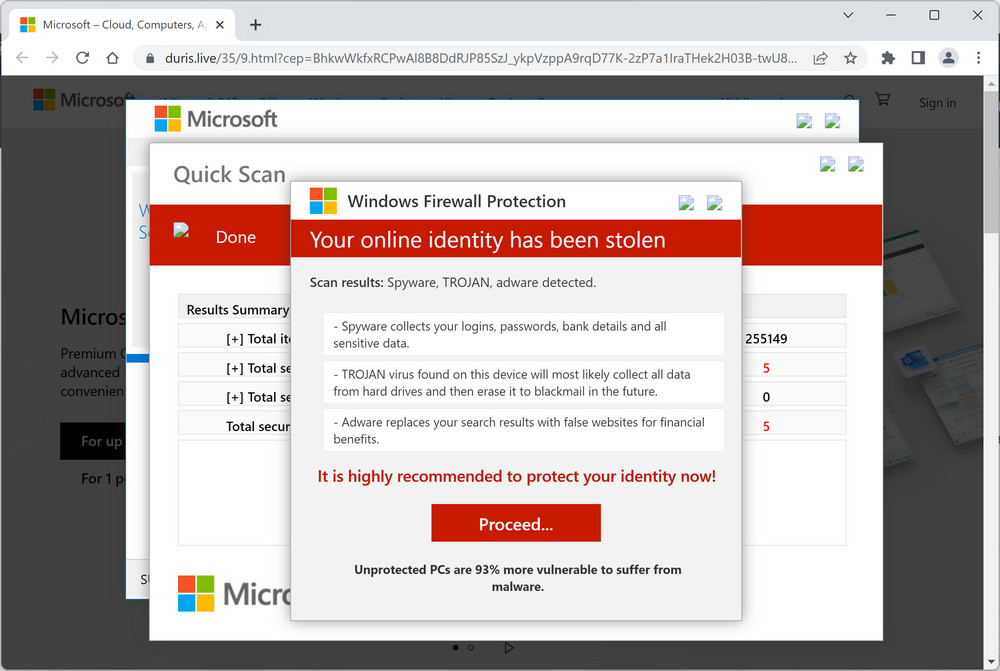Click the shopping cart icon on page
The width and height of the screenshot is (1000, 671).
[883, 100]
